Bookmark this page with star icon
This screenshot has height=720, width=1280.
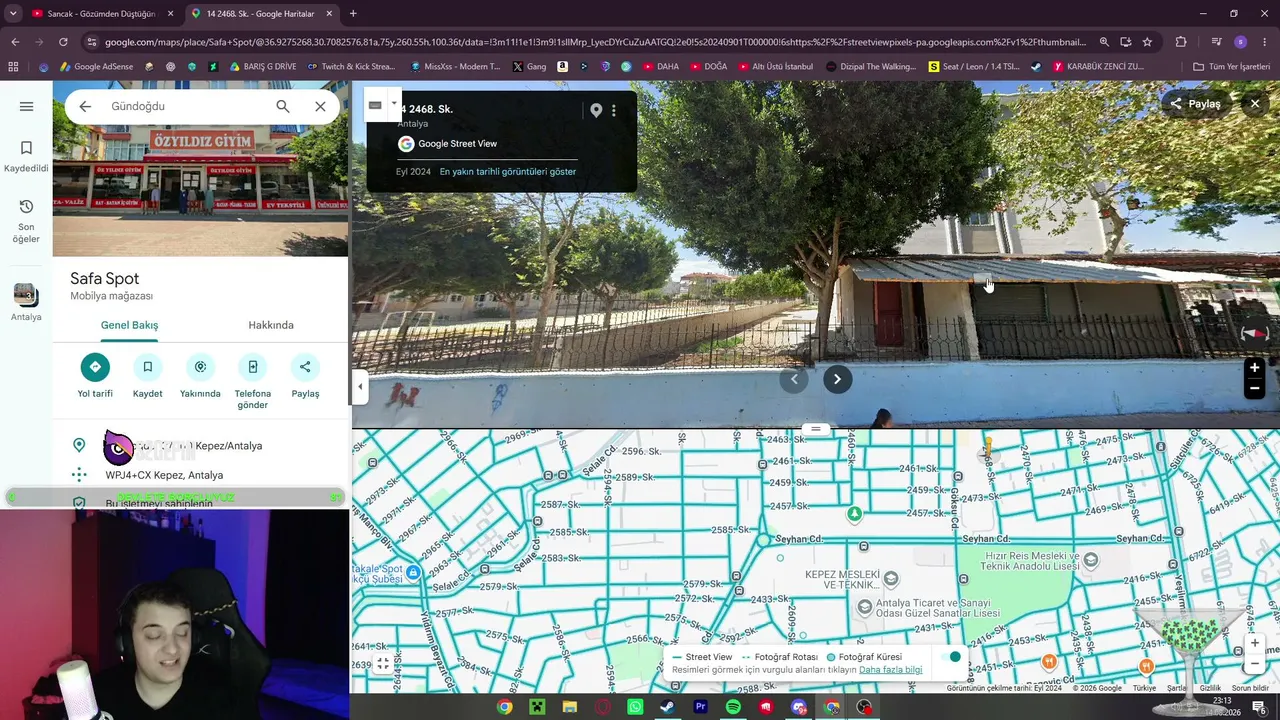tap(1147, 42)
